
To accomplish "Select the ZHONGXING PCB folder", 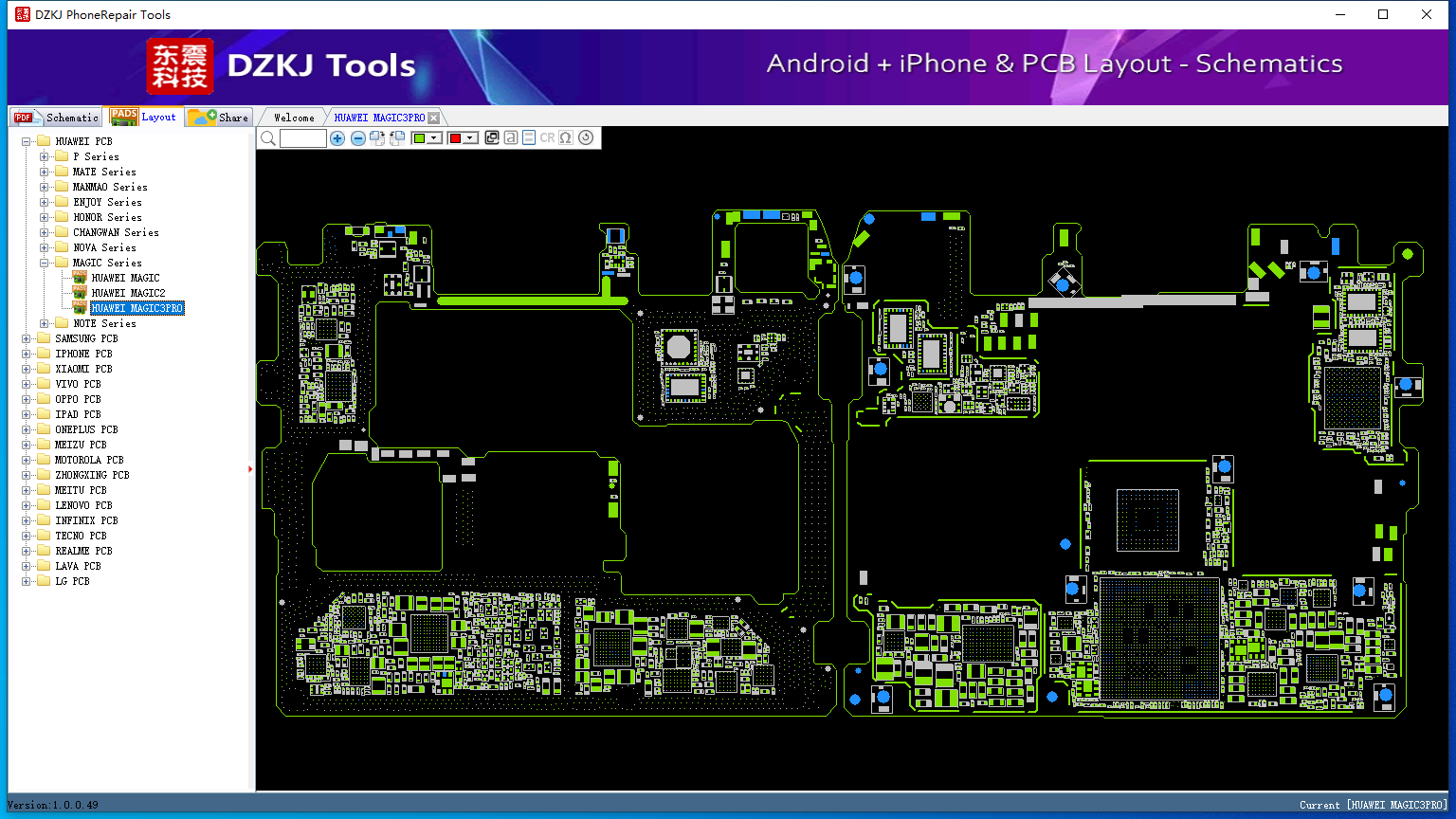I will click(92, 475).
